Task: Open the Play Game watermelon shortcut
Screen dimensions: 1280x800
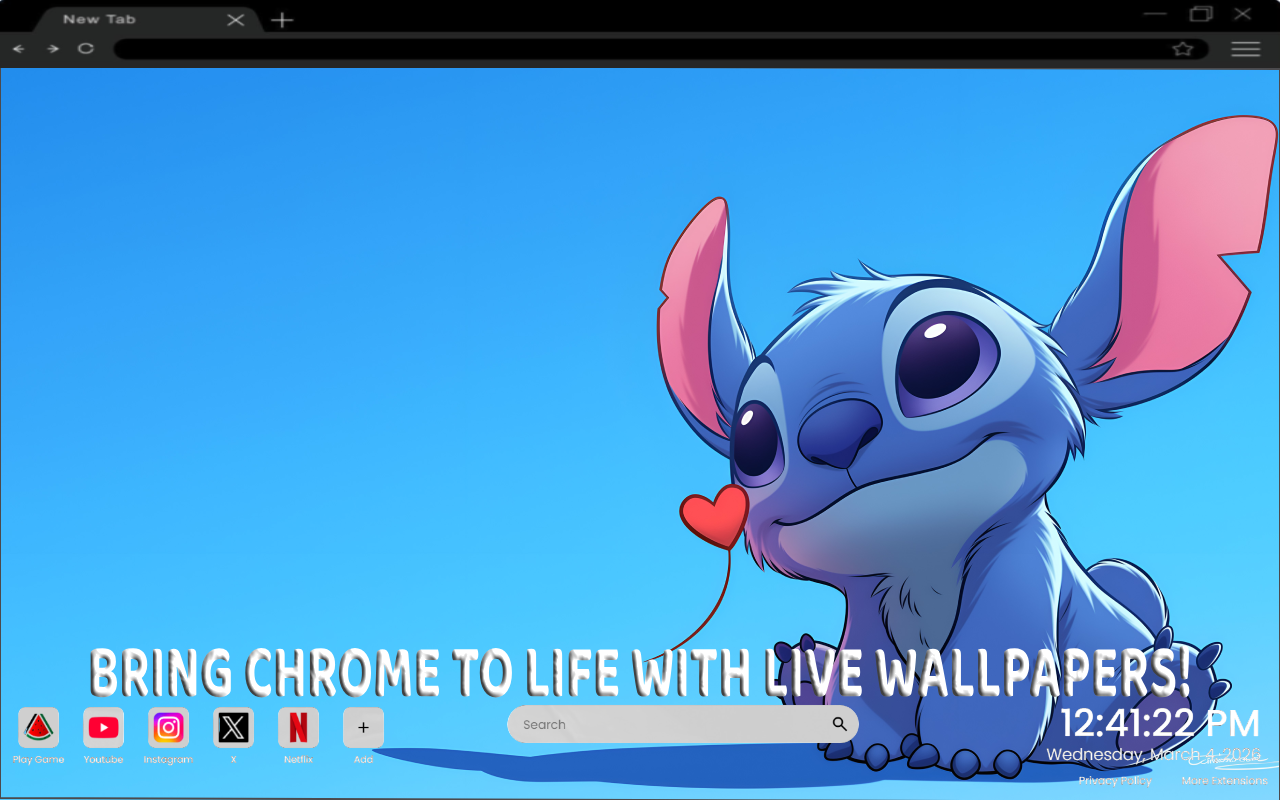Action: tap(38, 728)
